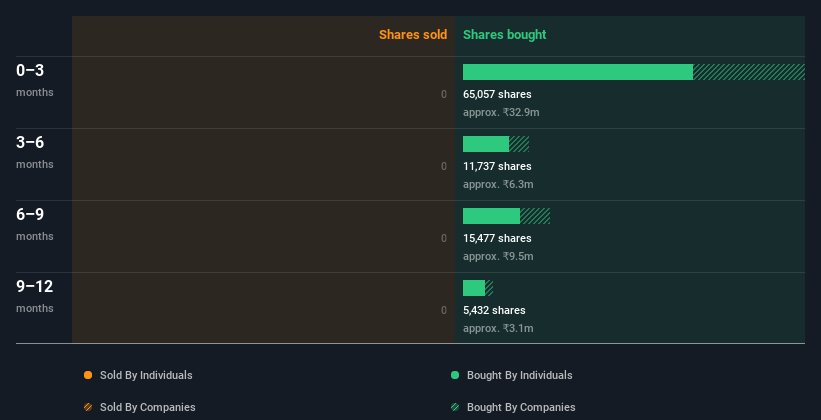
Task: Click the striped companies bar for 6–9 months
Action: [535, 216]
